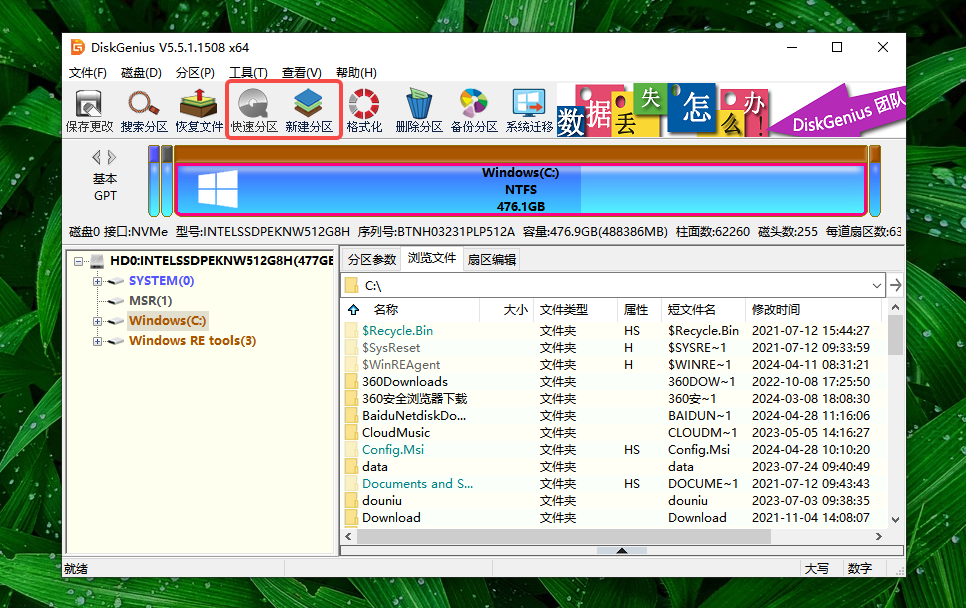Image resolution: width=966 pixels, height=608 pixels.
Task: Start Quick Partition (快速分区)
Action: pyautogui.click(x=254, y=111)
